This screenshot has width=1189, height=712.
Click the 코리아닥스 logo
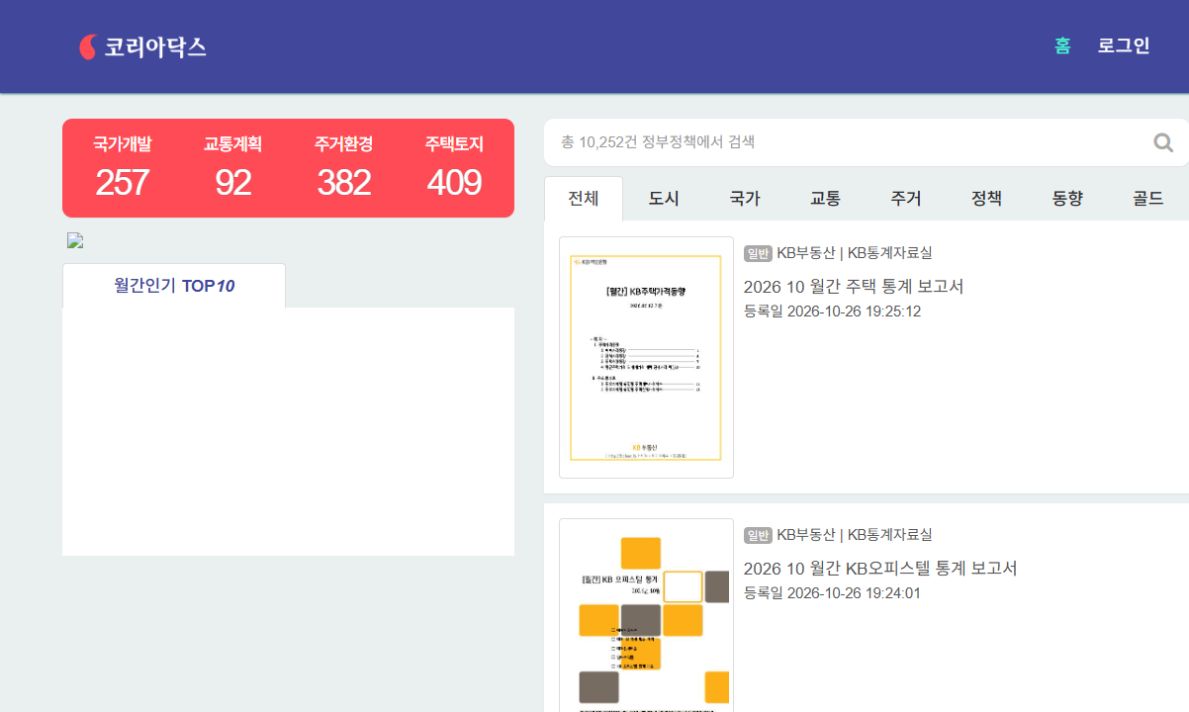pyautogui.click(x=143, y=47)
